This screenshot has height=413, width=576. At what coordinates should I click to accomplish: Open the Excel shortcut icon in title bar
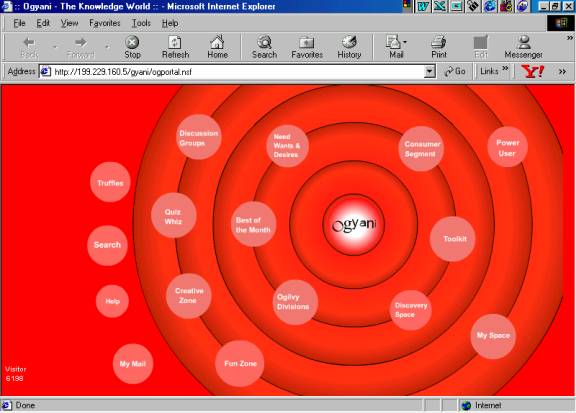coord(440,6)
